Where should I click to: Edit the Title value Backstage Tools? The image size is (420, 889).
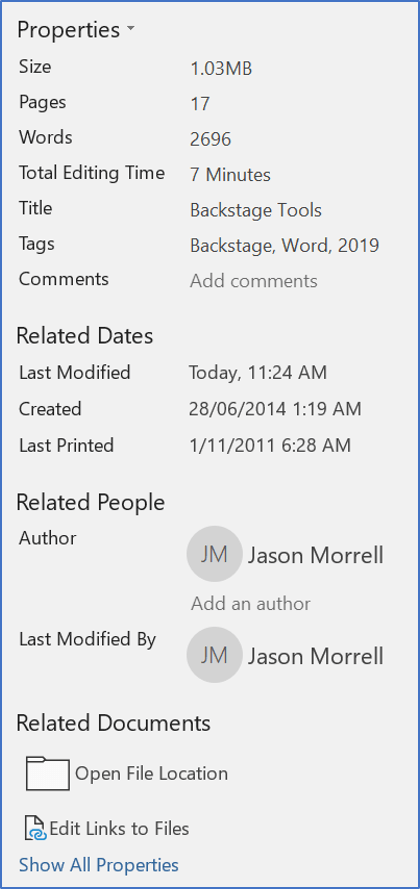point(256,210)
